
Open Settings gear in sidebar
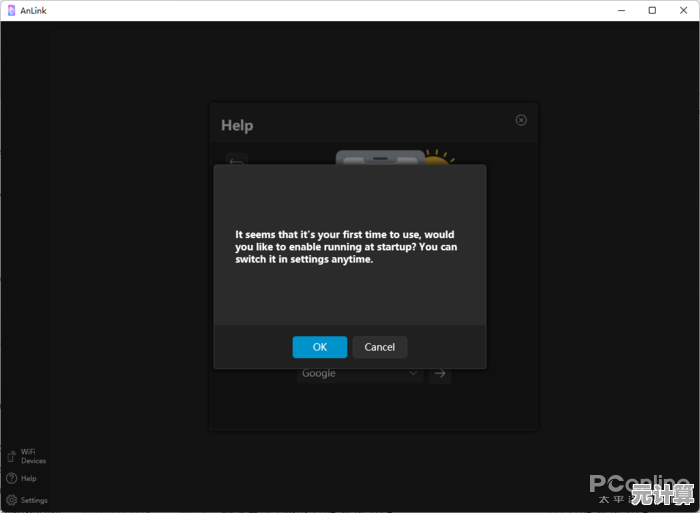[27, 500]
